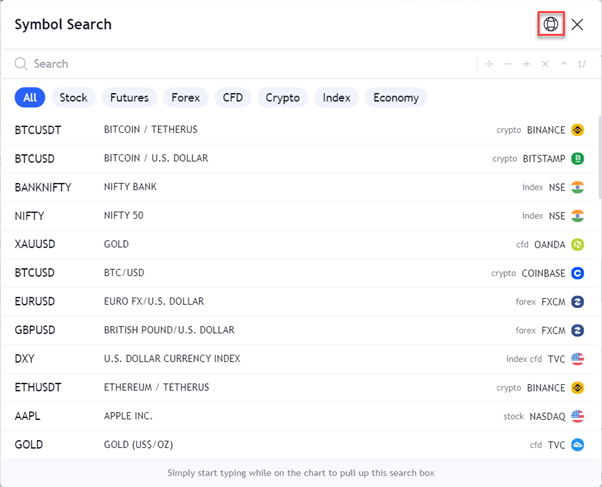Screen dimensions: 602x487
Task: Click the magnifier search icon
Action: pyautogui.click(x=21, y=64)
